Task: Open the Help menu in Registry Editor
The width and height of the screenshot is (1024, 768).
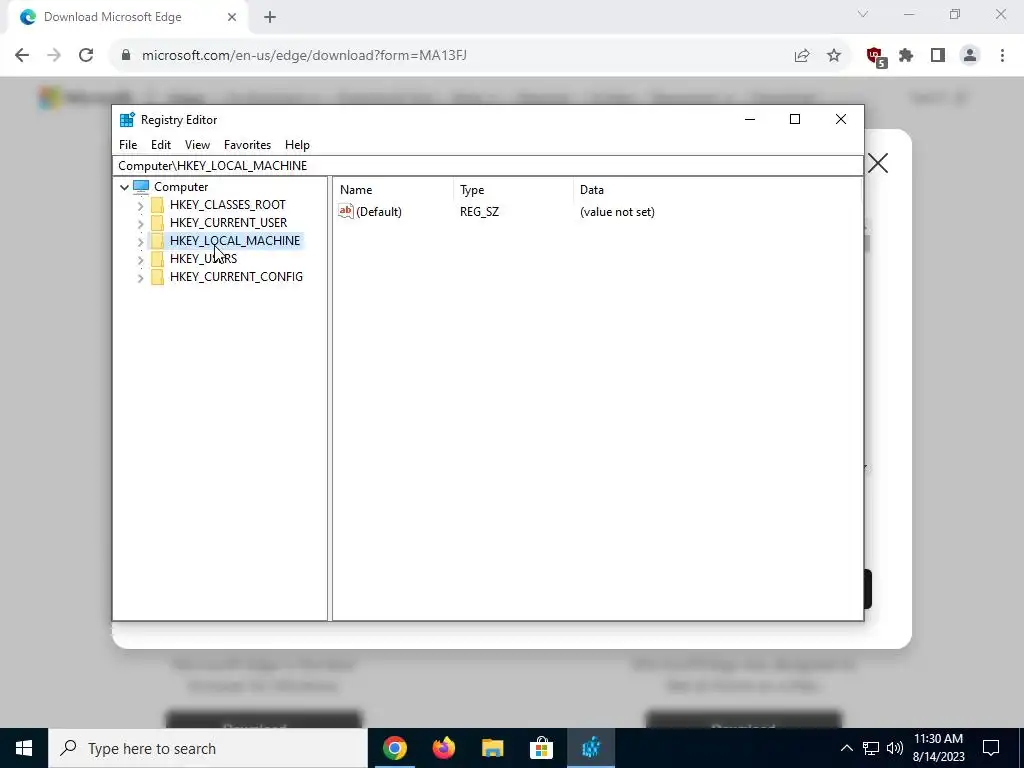Action: point(297,145)
